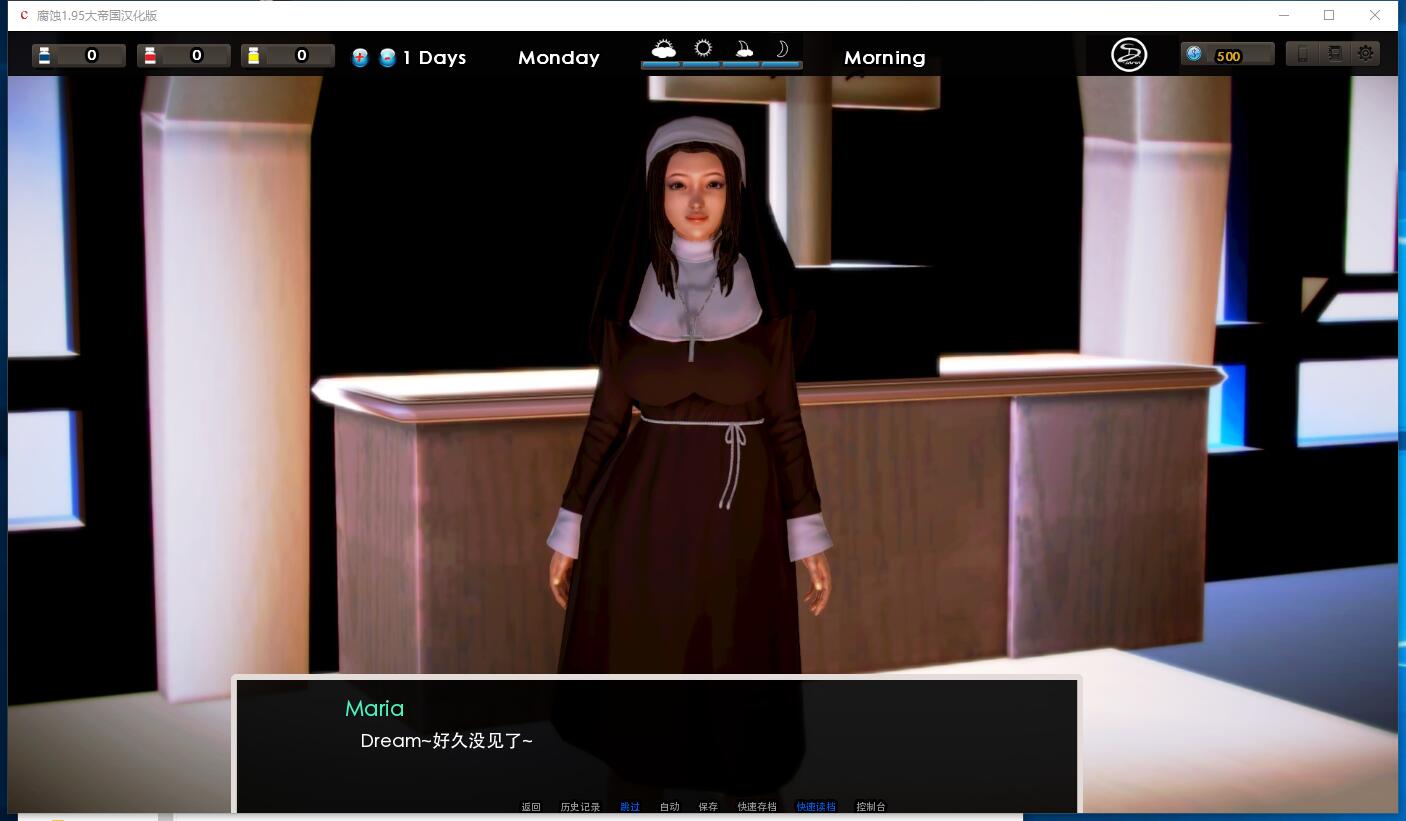Viewport: 1406px width, 821px height.
Task: Open the computer icon in top bar
Action: coord(1334,54)
